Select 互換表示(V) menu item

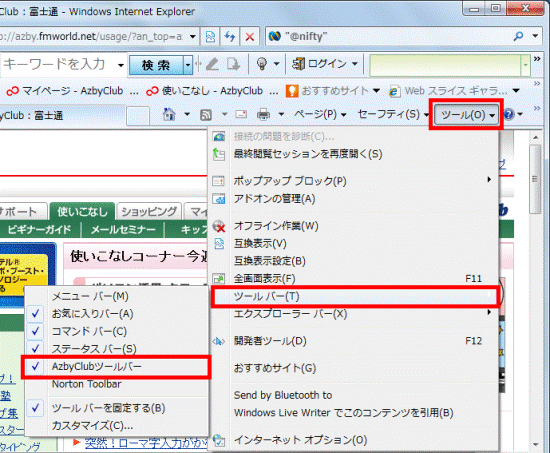tap(354, 244)
